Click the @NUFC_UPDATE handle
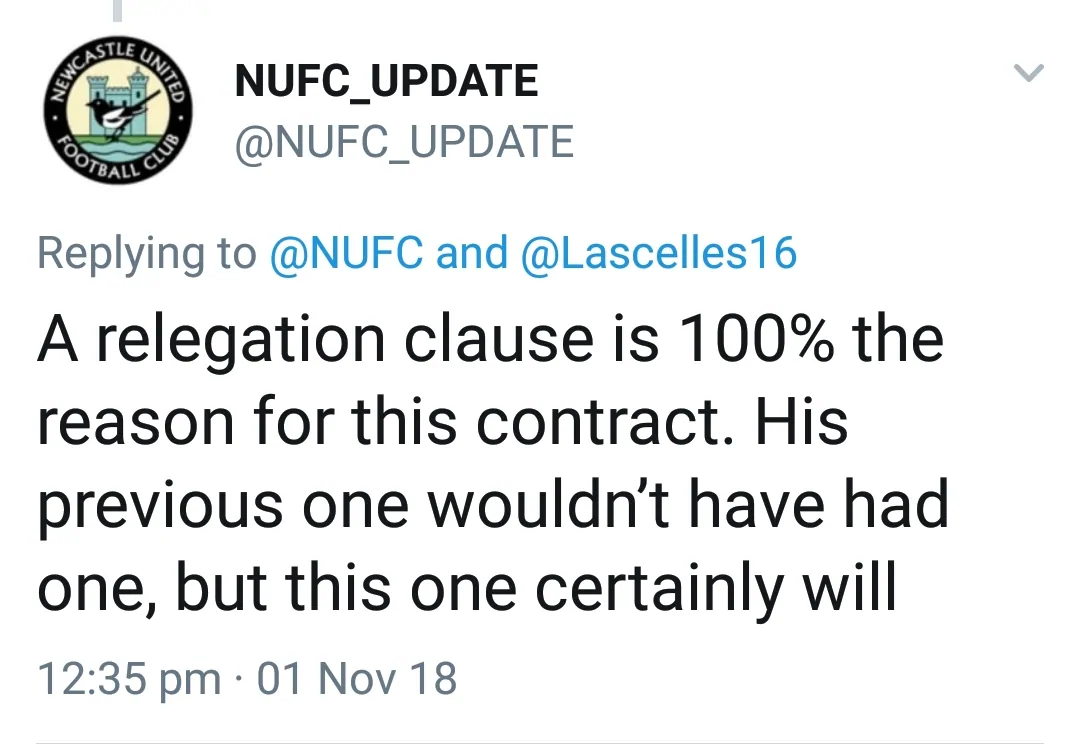 point(404,142)
